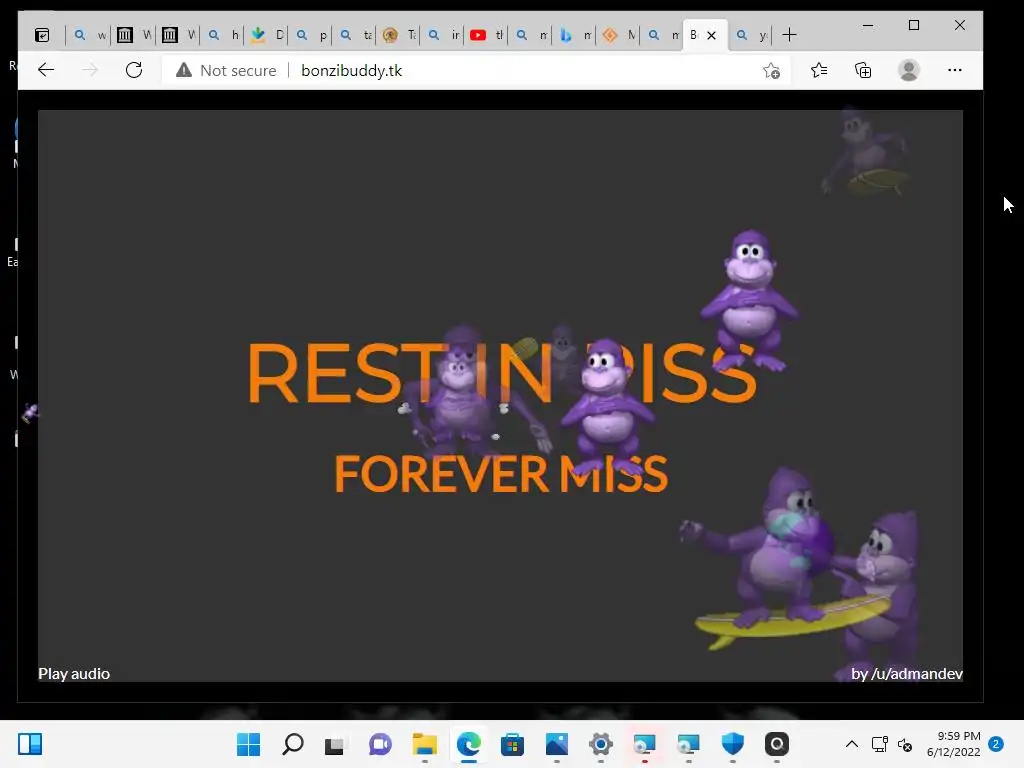1024x768 pixels.
Task: Switch to the Bing tab
Action: [x=575, y=35]
